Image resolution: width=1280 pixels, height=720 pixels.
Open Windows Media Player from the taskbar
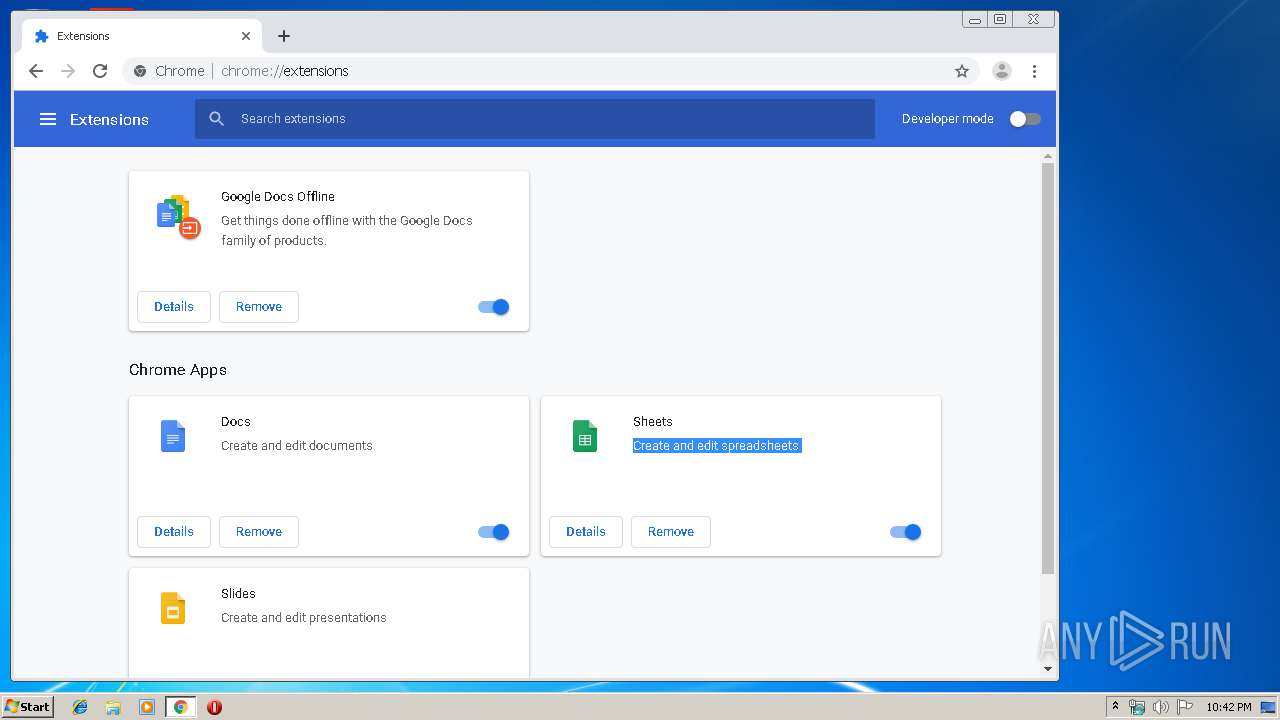point(147,707)
